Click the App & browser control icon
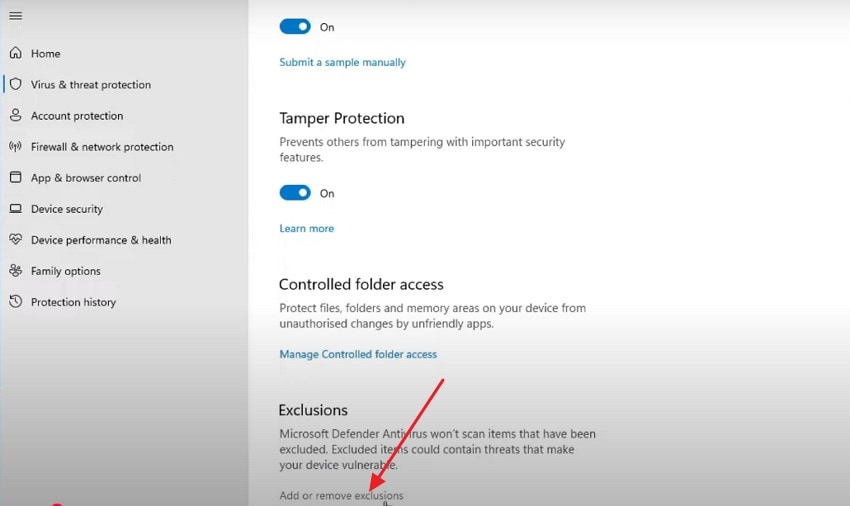 [15, 178]
